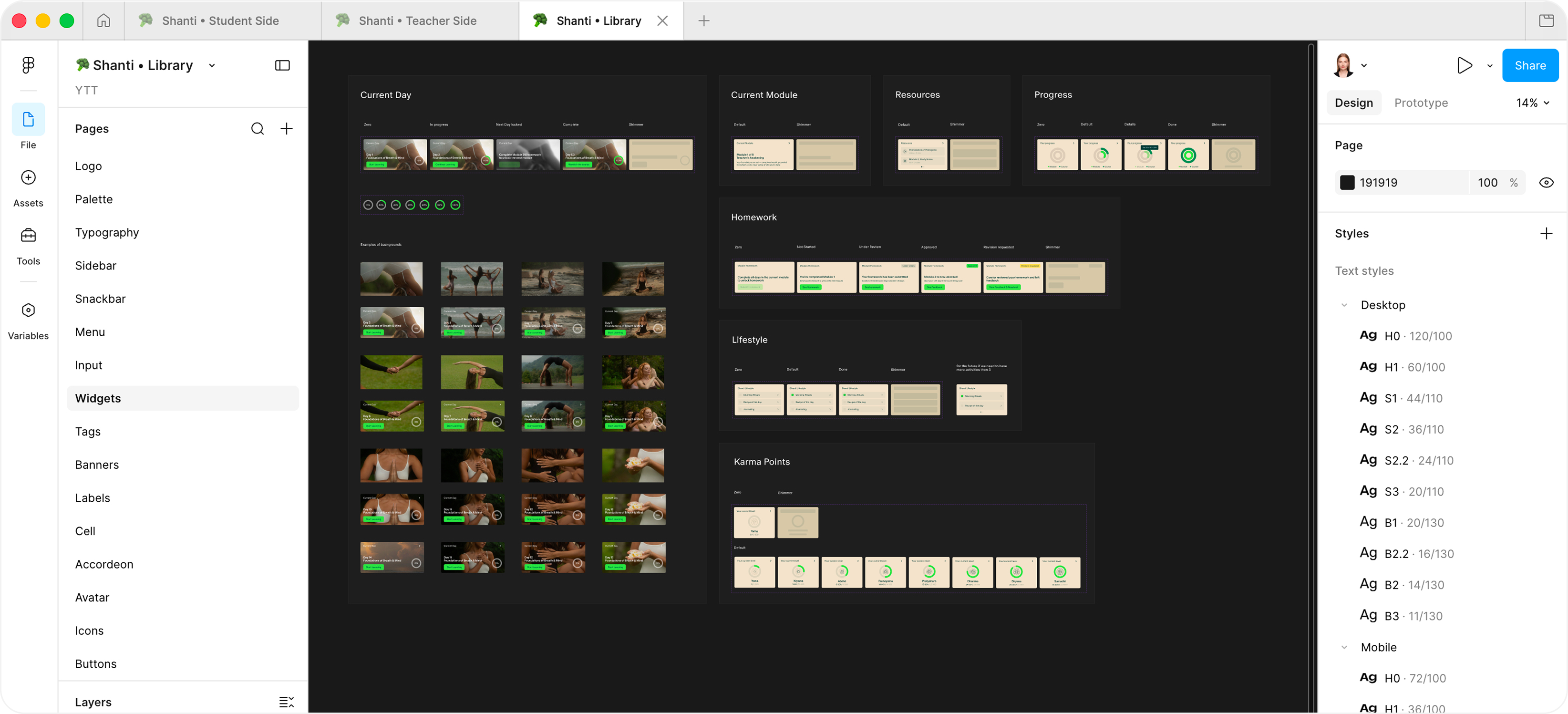1568x714 pixels.
Task: Select the Widgets page
Action: click(x=183, y=398)
